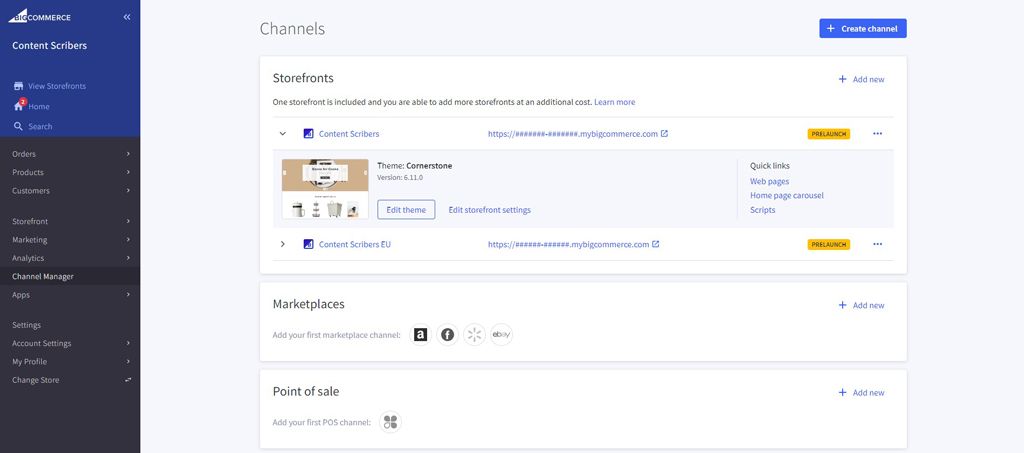Click the Change Store swap icon

128,379
